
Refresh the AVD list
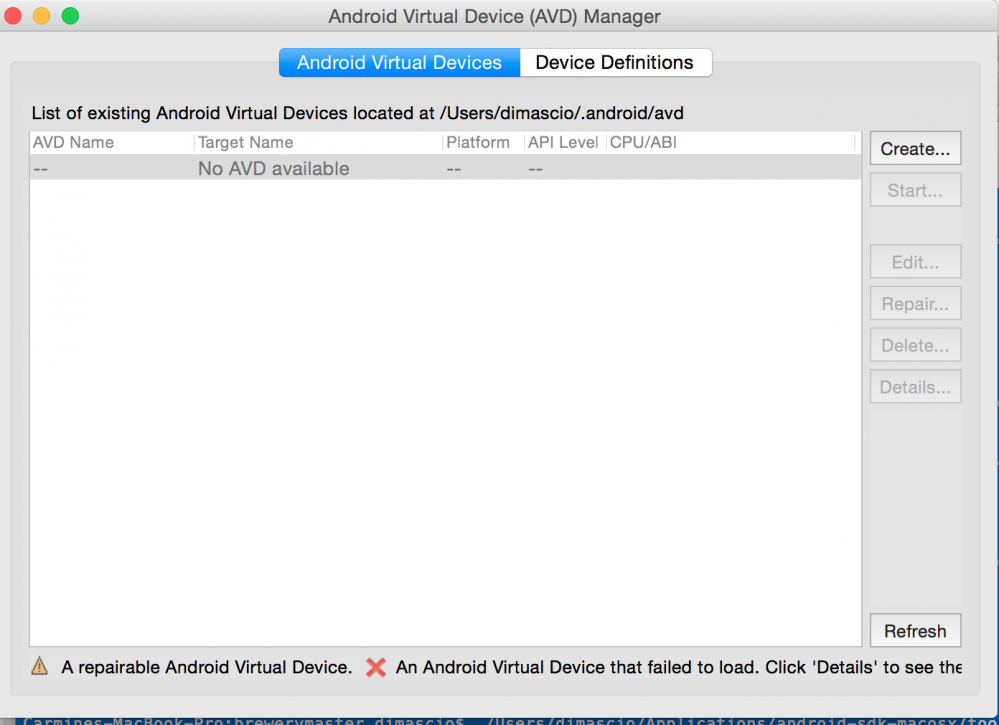pyautogui.click(x=914, y=631)
